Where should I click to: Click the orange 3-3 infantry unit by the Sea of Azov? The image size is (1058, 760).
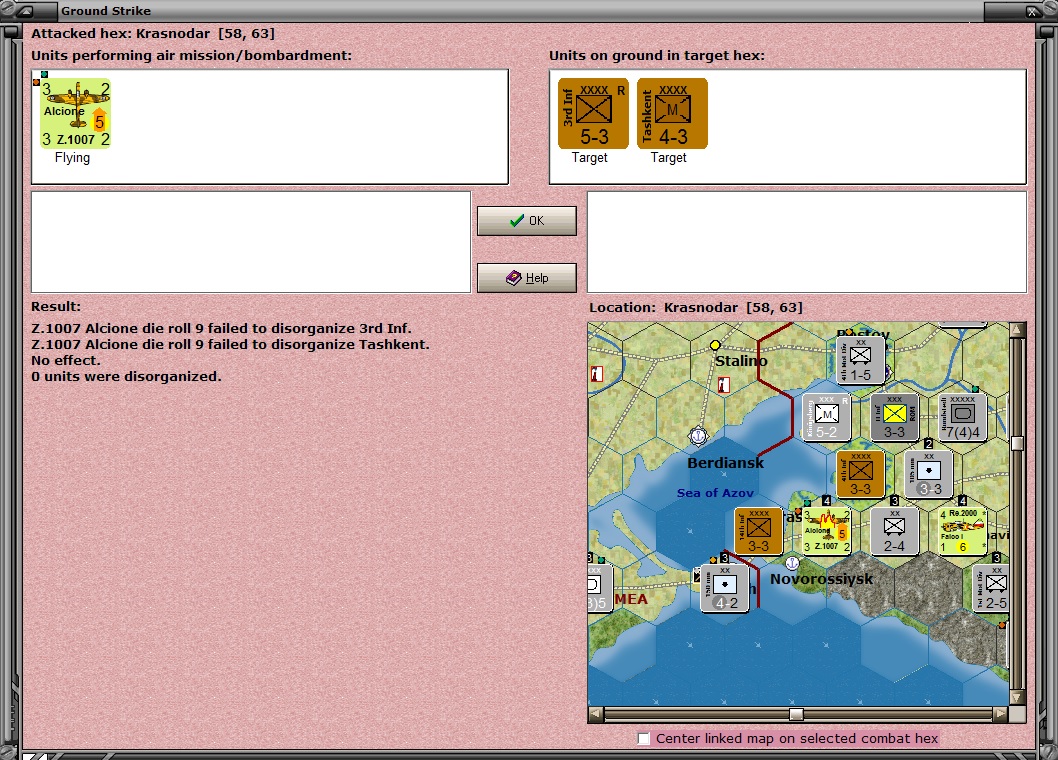[758, 531]
